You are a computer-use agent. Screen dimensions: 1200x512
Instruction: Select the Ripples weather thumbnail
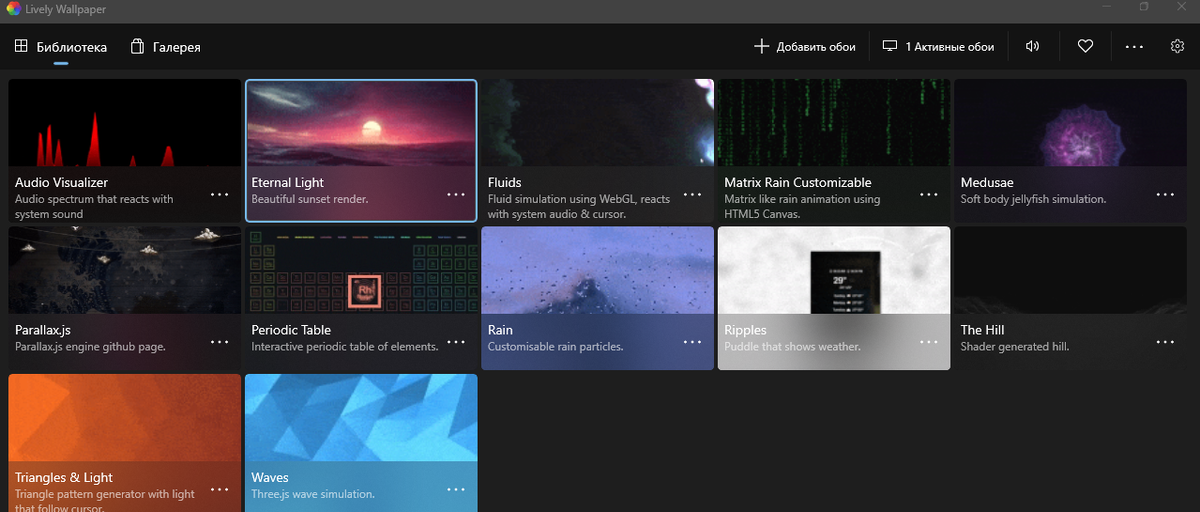coord(834,270)
